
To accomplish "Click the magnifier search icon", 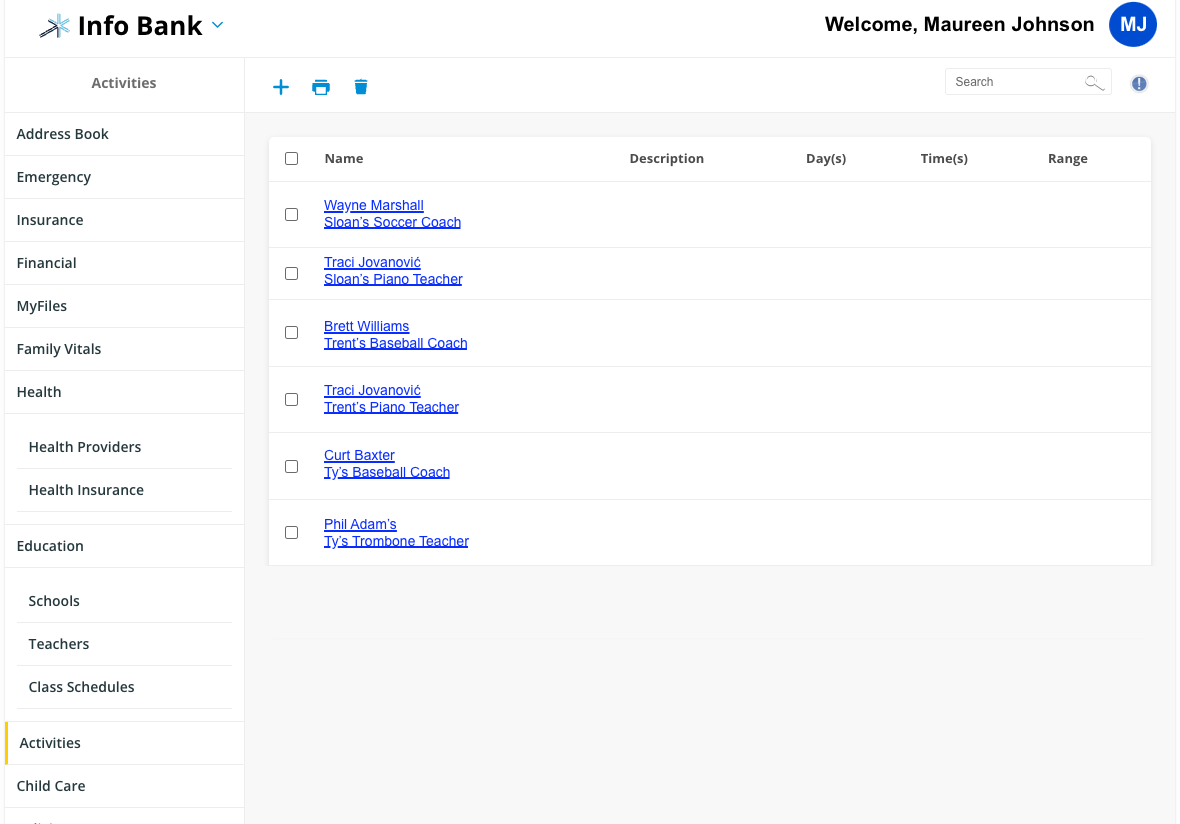I will (1094, 83).
